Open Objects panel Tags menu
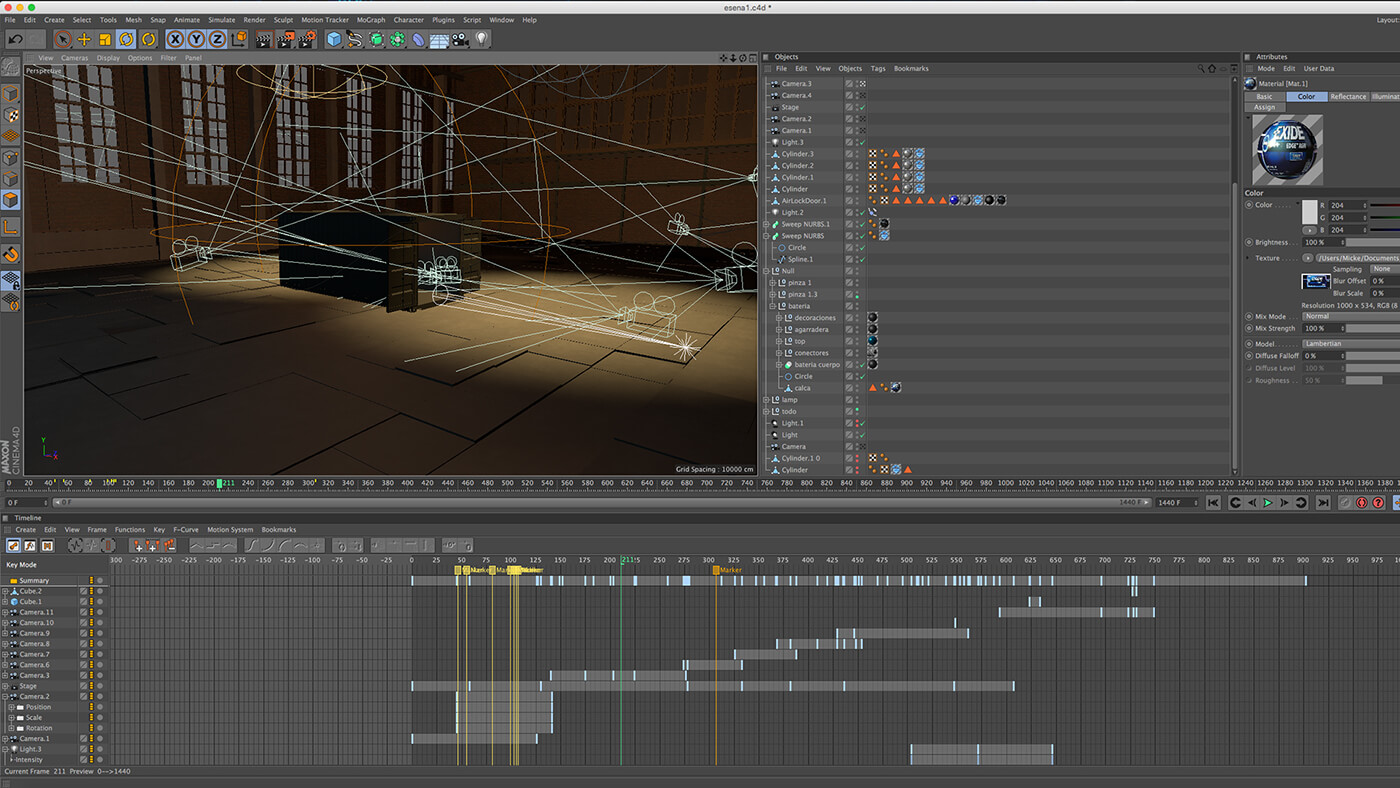Screen dimensions: 1400x788 [x=878, y=69]
